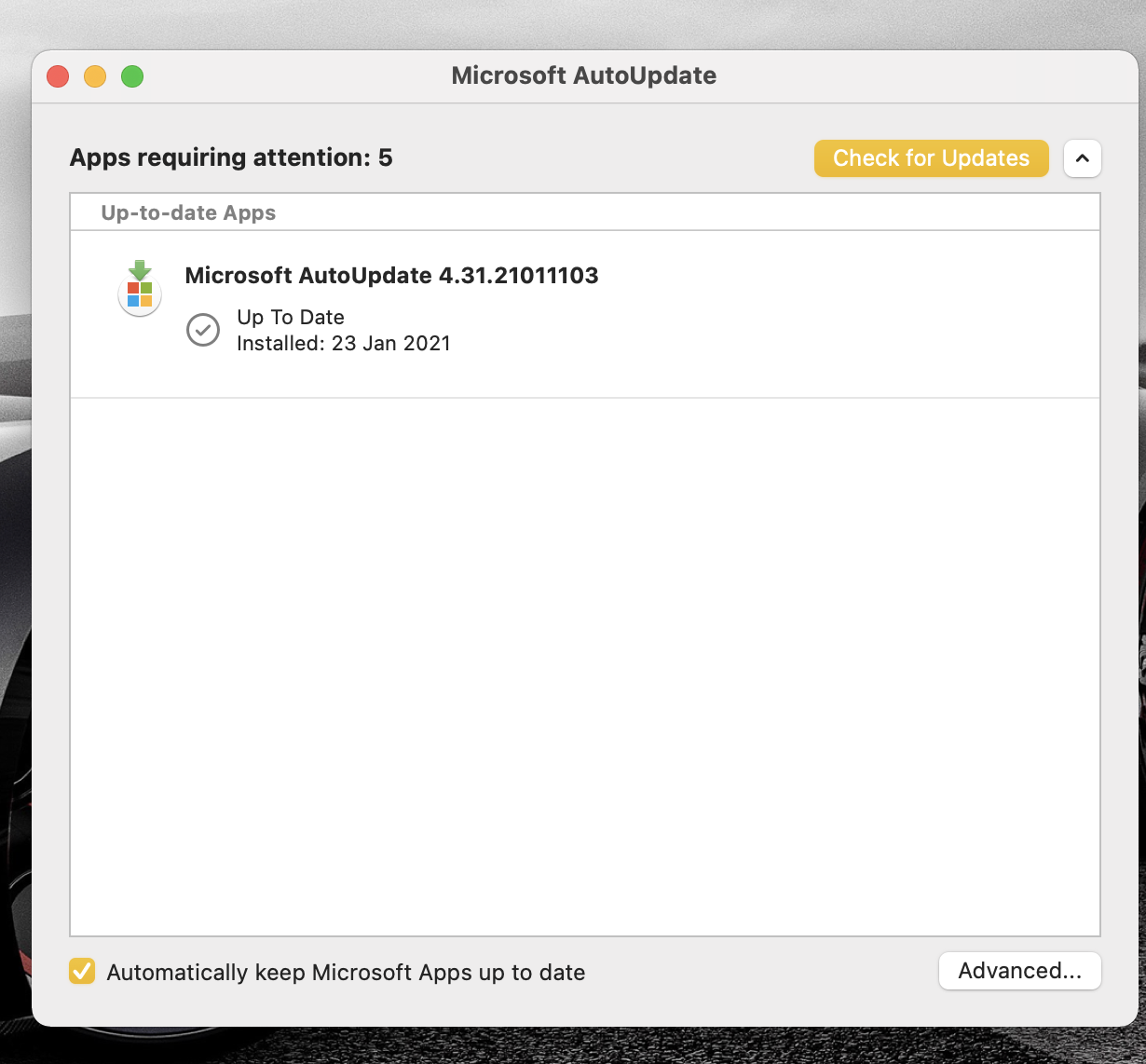Click the Up-to-date Apps section header
This screenshot has height=1064, width=1146.
point(188,212)
